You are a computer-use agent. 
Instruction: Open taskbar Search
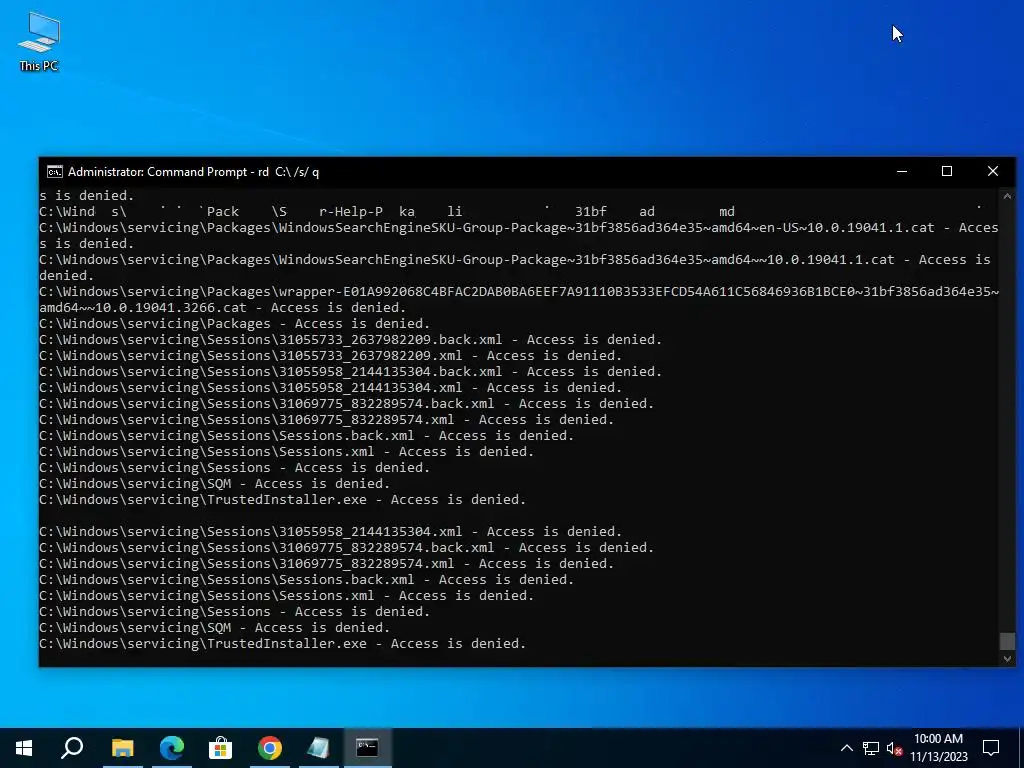pyautogui.click(x=72, y=748)
